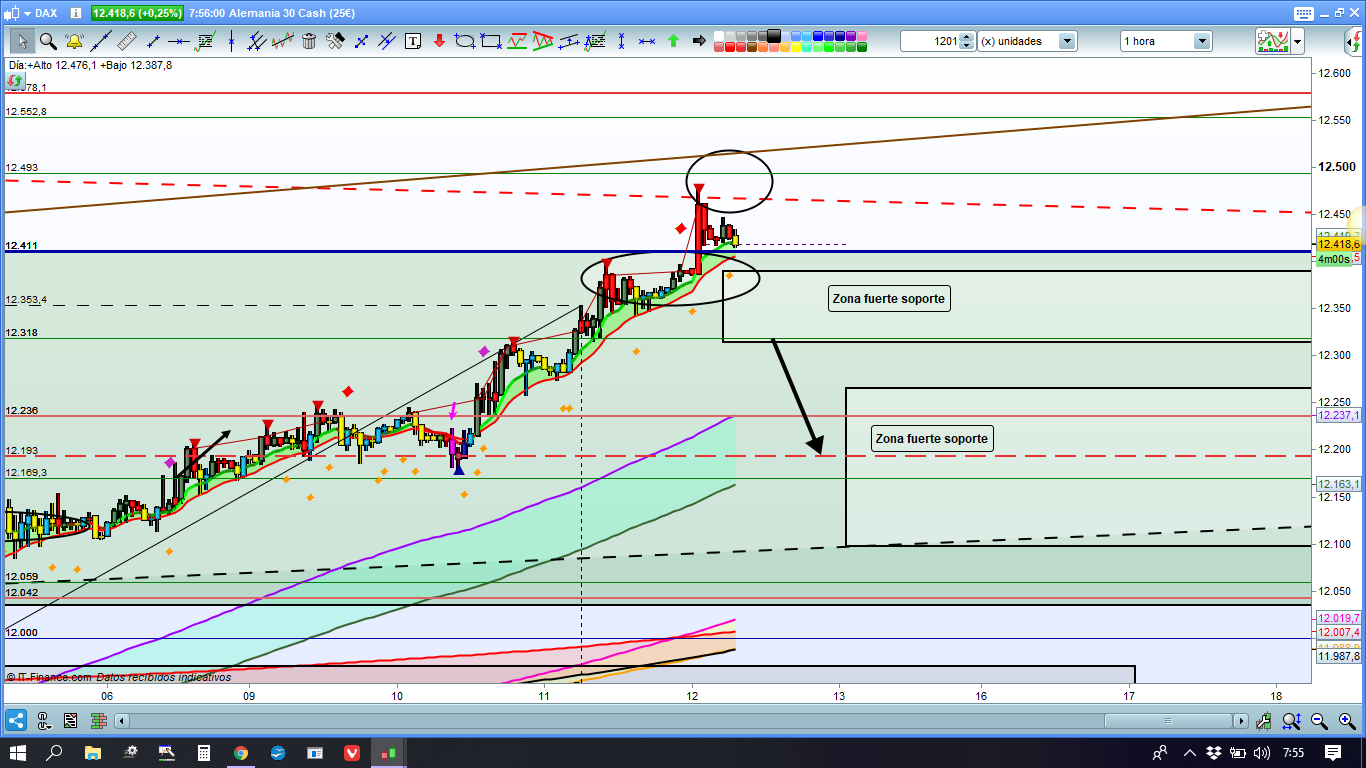
Task: Open the '(x) unidades' dropdown
Action: [x=1067, y=41]
